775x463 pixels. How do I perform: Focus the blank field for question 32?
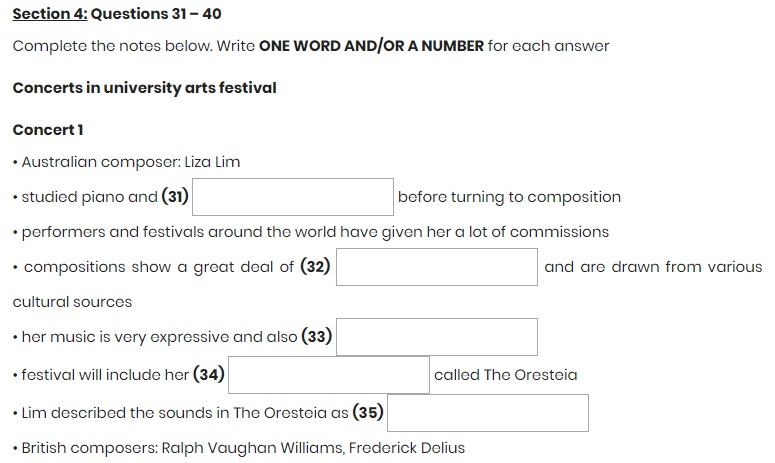click(x=437, y=267)
